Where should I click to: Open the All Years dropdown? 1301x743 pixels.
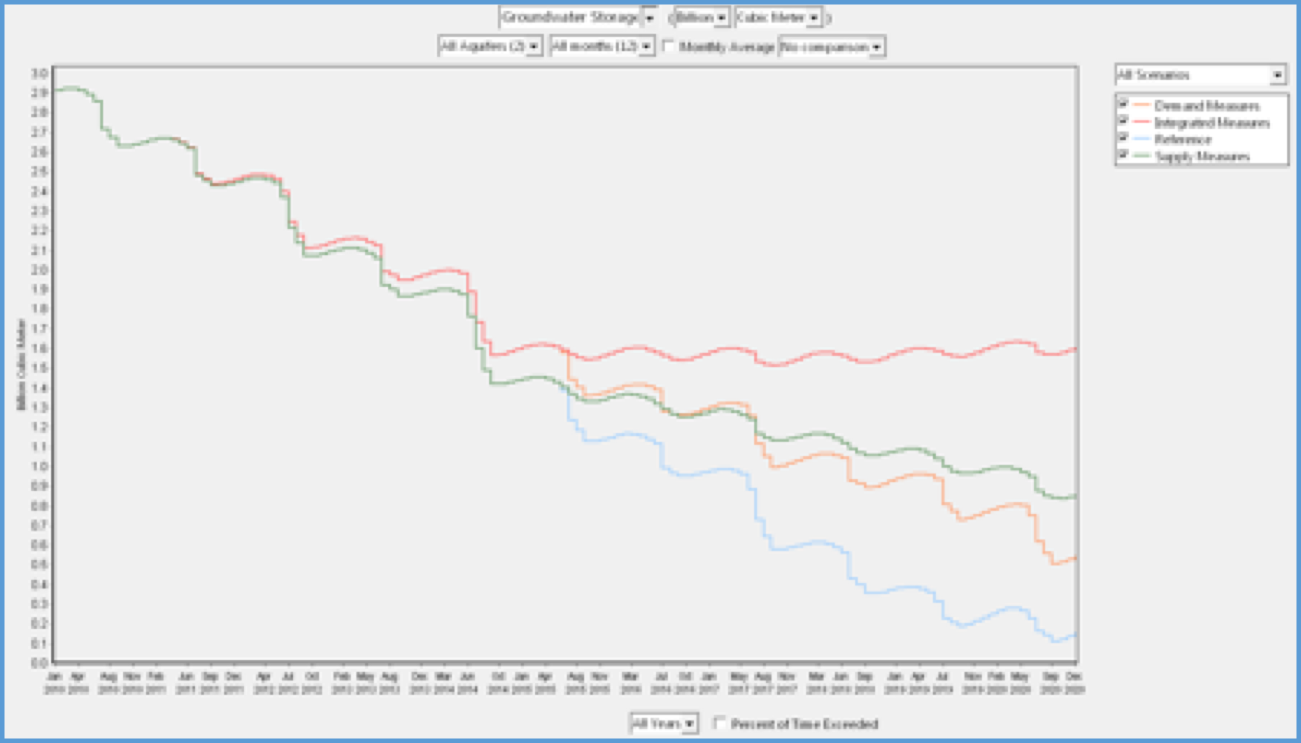[689, 724]
